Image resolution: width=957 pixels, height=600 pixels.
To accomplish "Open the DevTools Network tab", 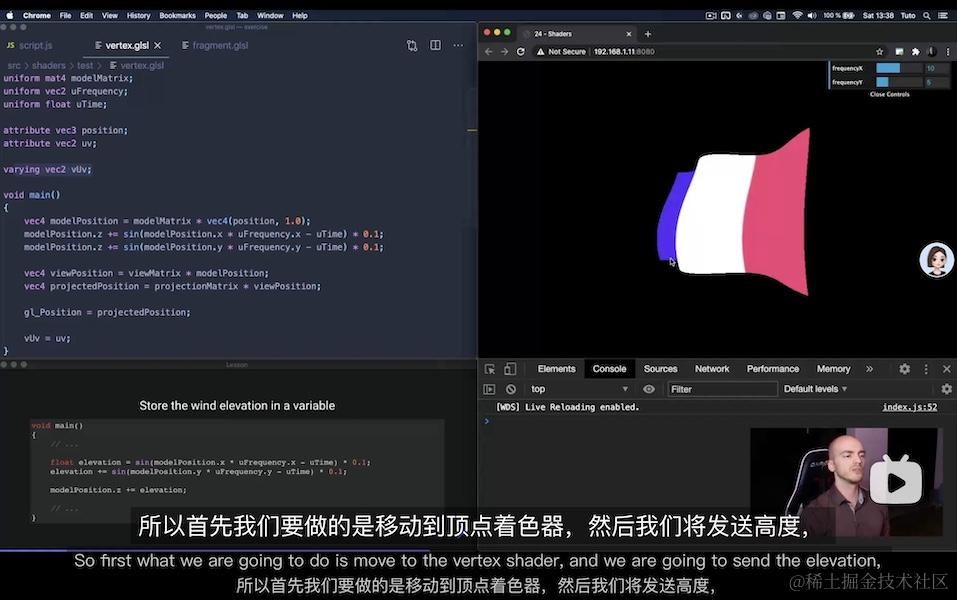I will coord(712,369).
